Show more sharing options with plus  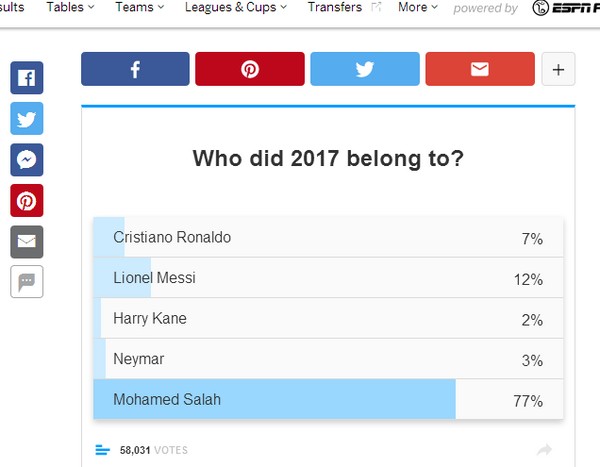pyautogui.click(x=558, y=69)
